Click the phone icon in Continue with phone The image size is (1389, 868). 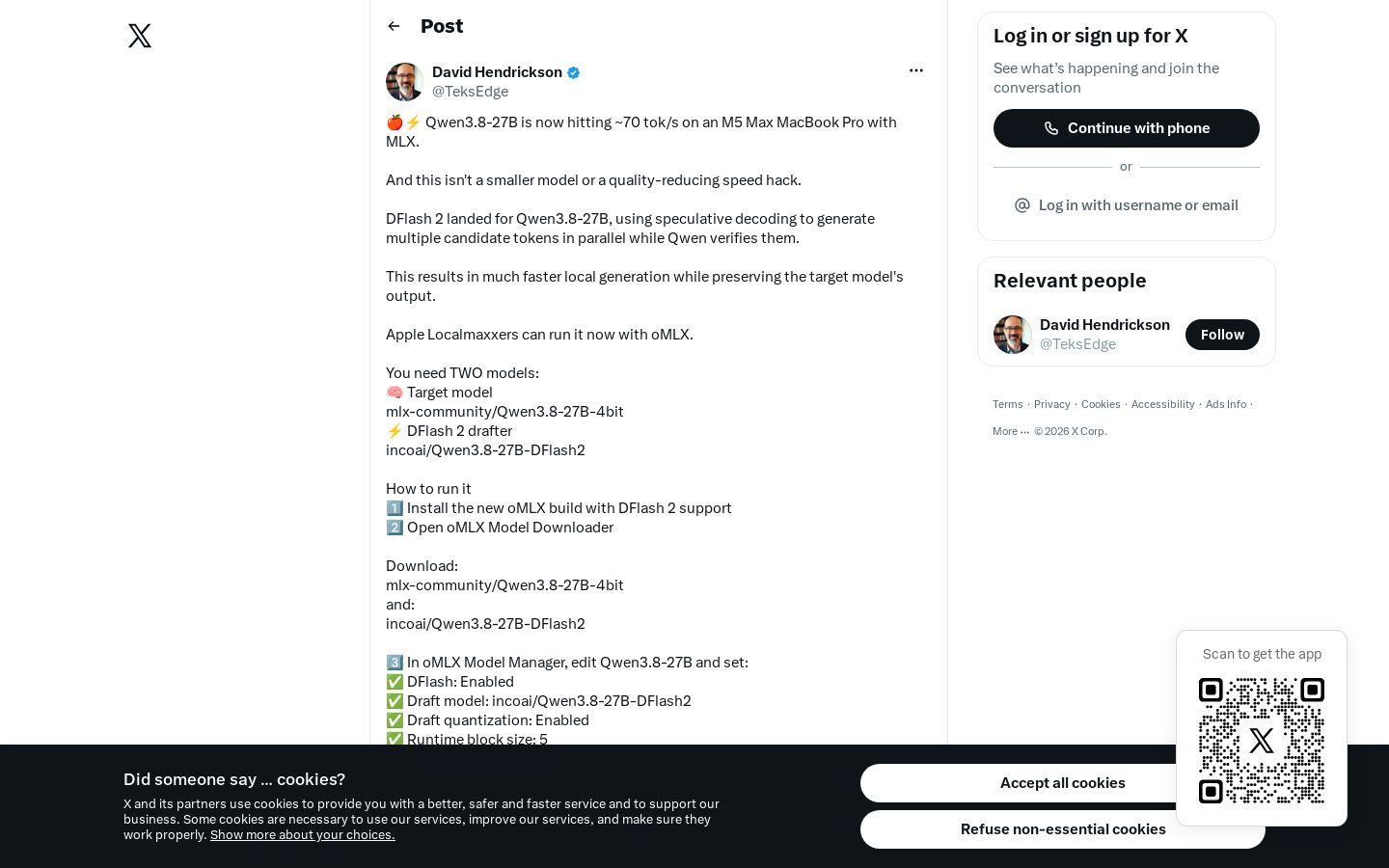point(1051,128)
